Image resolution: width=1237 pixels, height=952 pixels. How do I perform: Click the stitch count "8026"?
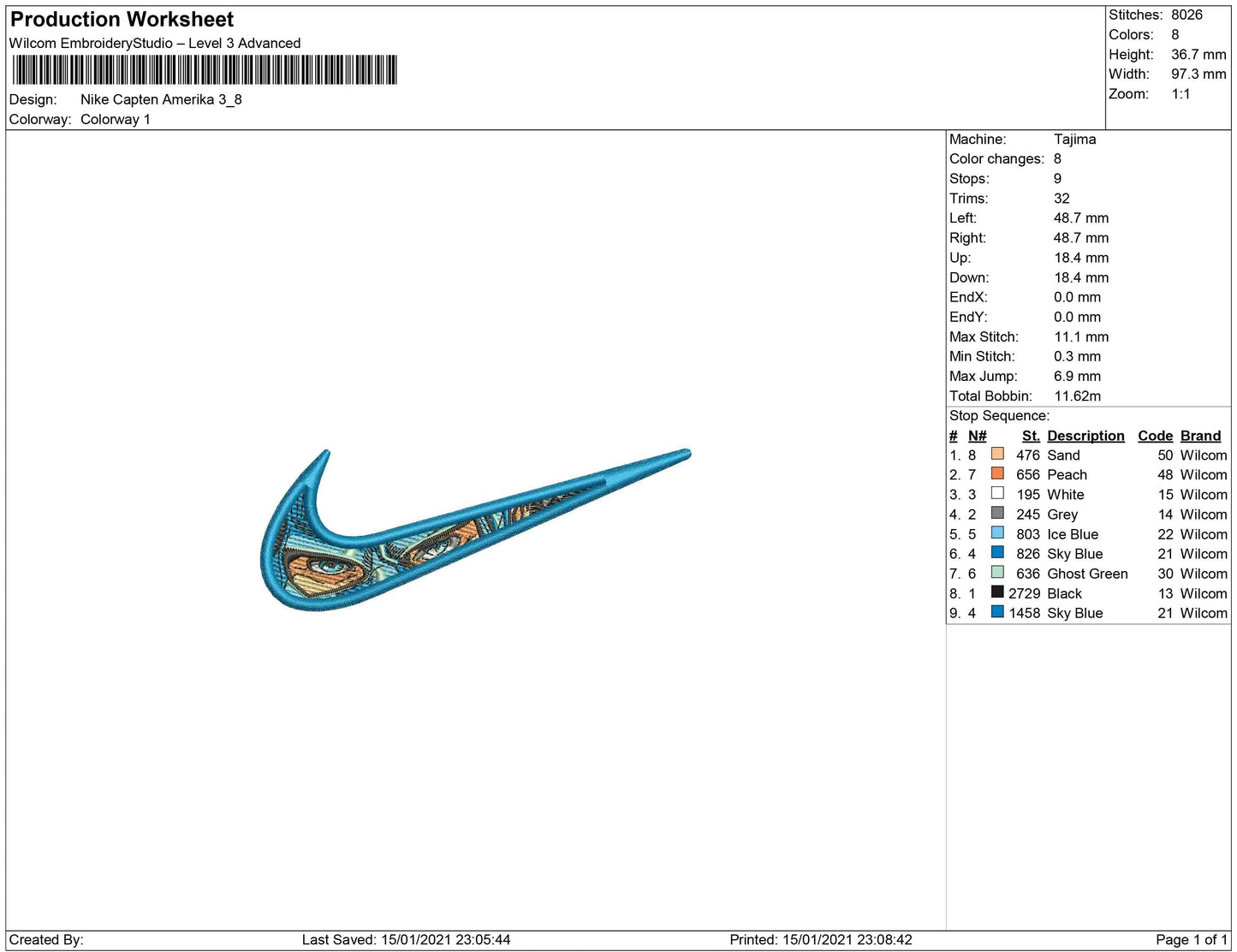click(1186, 15)
